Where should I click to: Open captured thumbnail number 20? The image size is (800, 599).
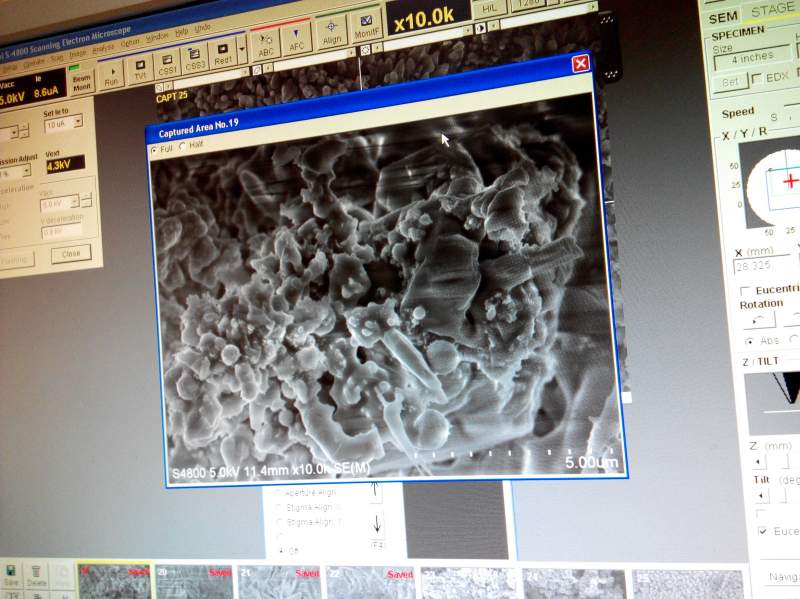(x=194, y=582)
